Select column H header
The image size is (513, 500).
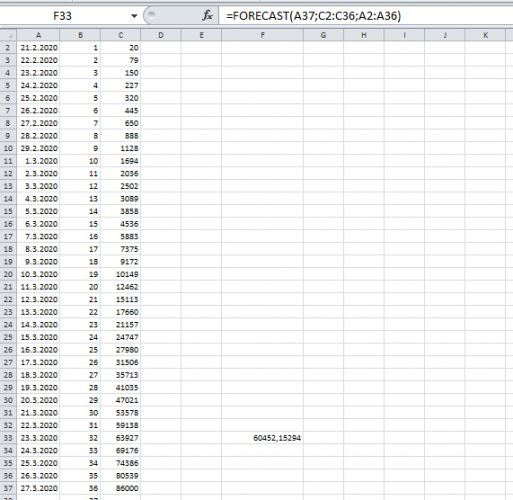tap(364, 35)
